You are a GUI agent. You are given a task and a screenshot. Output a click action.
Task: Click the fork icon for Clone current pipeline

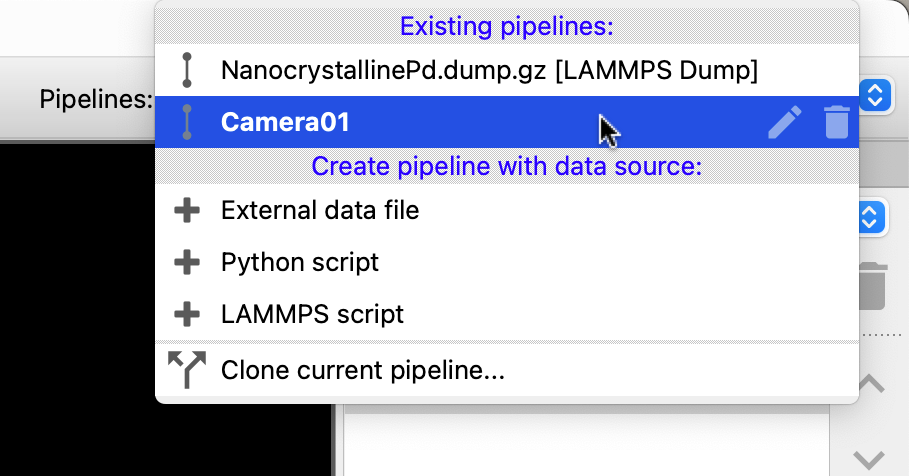(x=186, y=371)
